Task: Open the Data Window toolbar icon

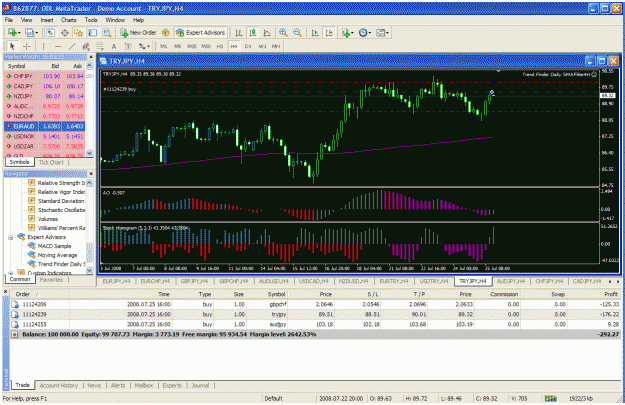Action: point(65,33)
